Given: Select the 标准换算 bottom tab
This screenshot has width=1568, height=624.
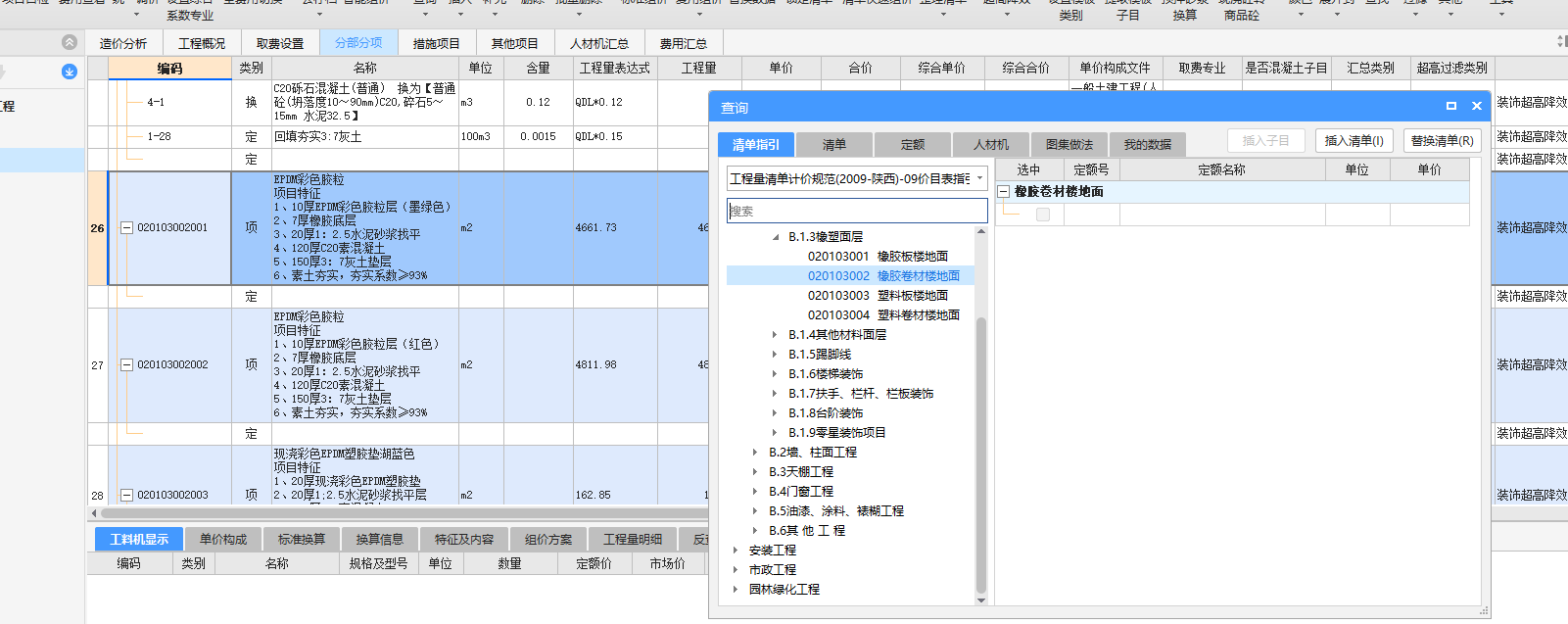Looking at the screenshot, I should (302, 540).
